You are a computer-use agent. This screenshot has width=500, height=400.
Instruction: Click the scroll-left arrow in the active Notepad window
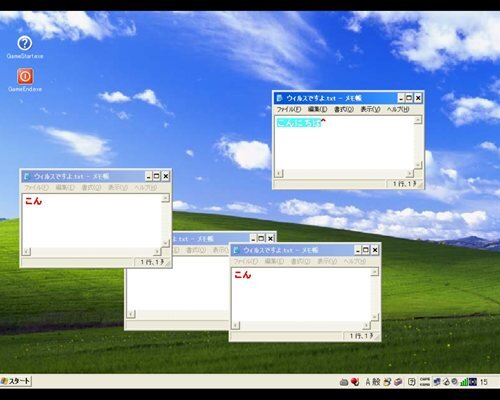pyautogui.click(x=279, y=173)
